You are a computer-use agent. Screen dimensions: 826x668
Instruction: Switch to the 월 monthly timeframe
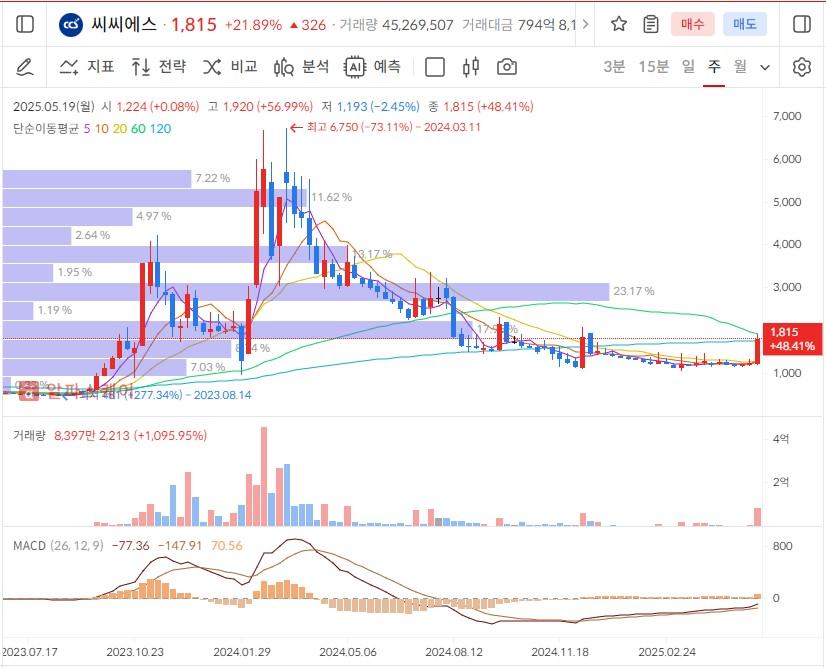point(740,67)
